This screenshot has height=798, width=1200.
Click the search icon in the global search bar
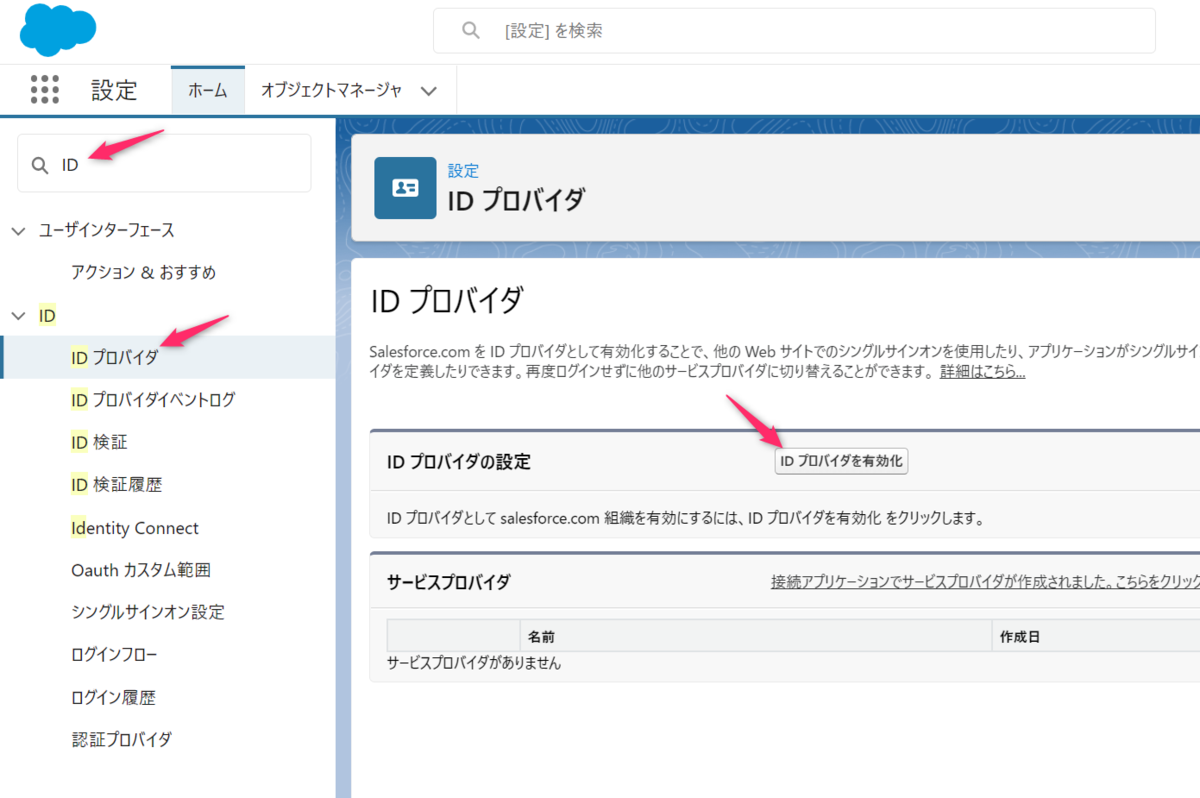[470, 30]
